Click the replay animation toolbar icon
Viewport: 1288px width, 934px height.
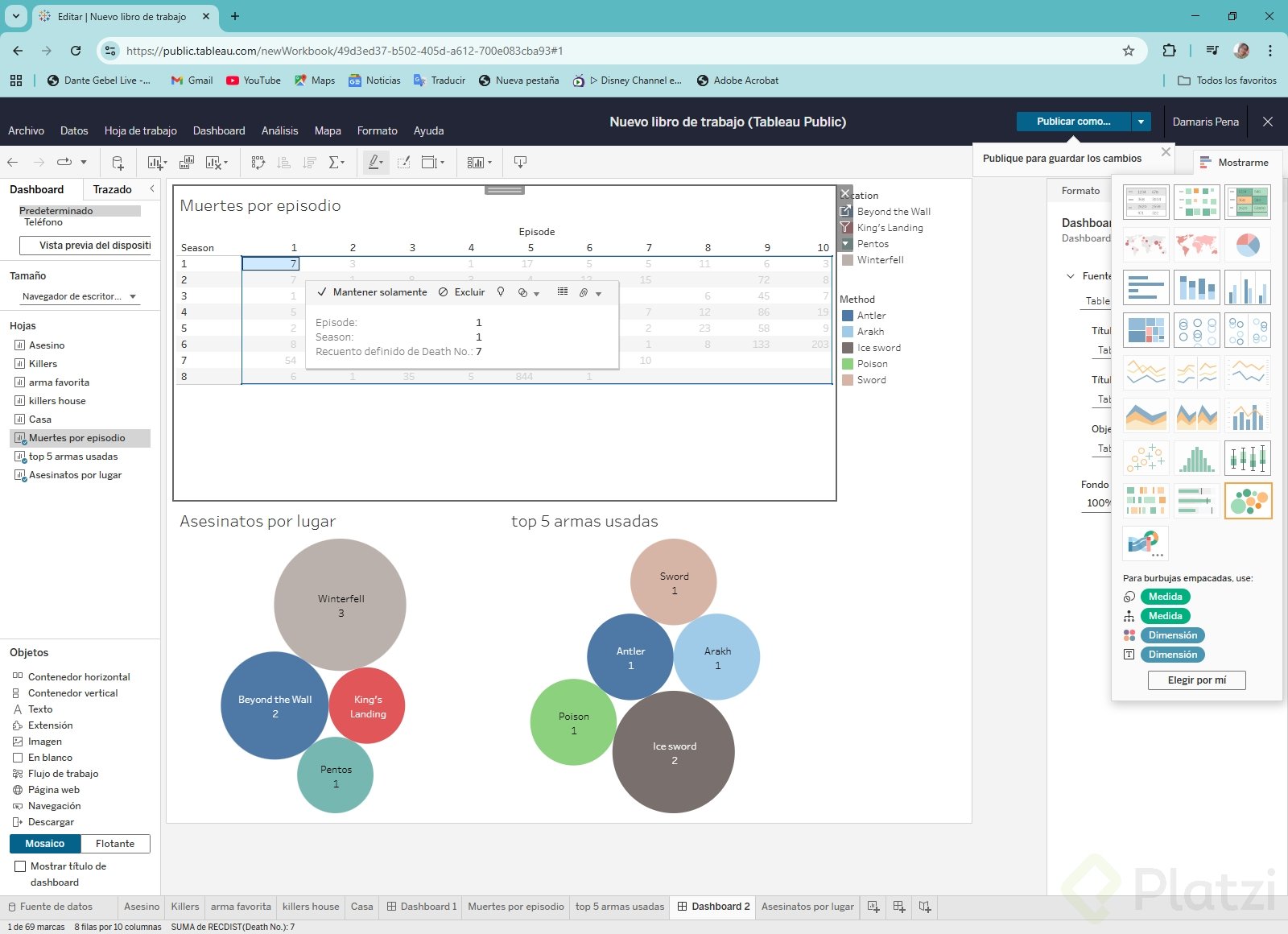pyautogui.click(x=64, y=163)
